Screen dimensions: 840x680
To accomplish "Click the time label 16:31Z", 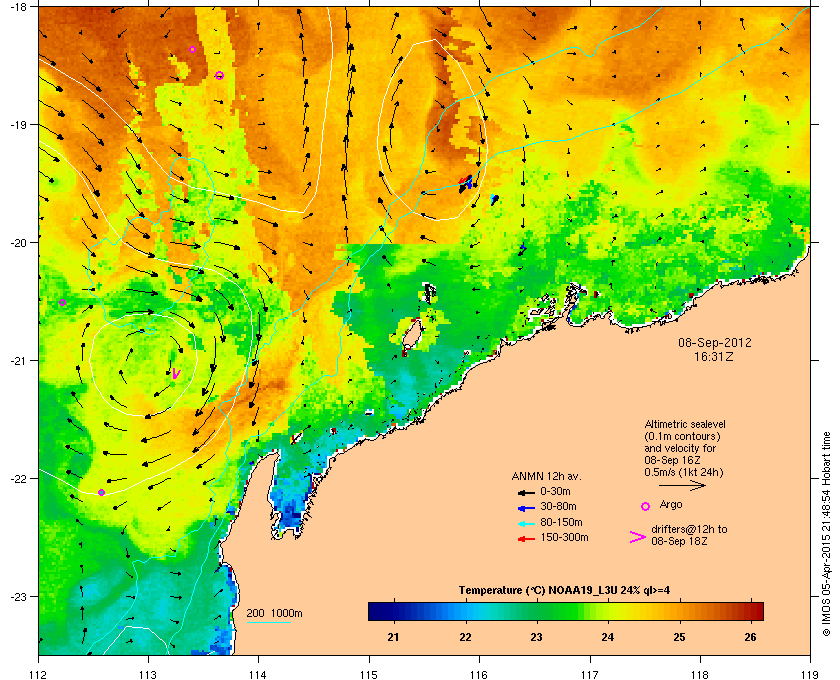I will pyautogui.click(x=714, y=356).
